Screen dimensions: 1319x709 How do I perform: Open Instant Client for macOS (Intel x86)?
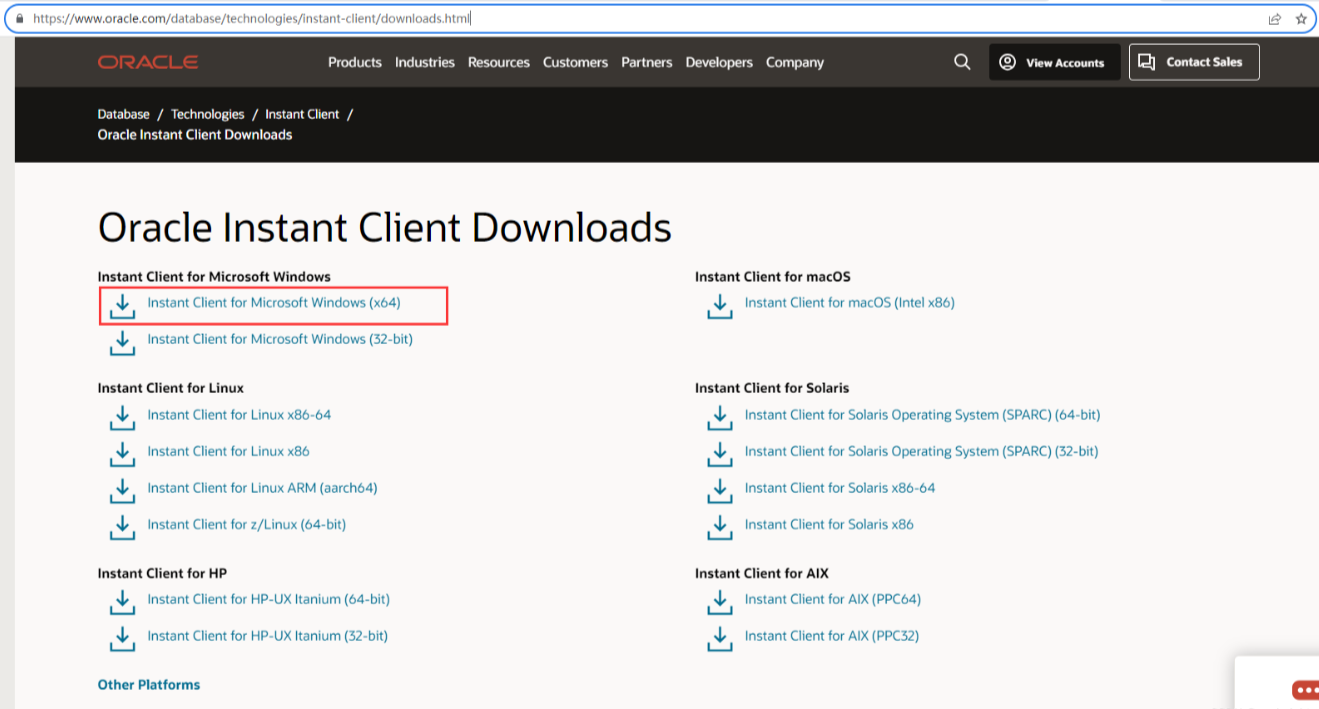(850, 302)
